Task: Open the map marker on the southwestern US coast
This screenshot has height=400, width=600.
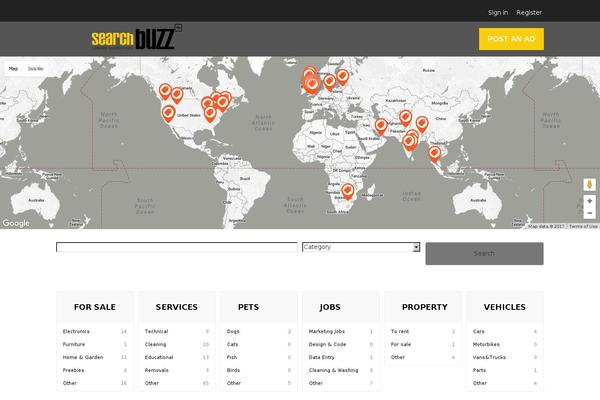Action: click(x=168, y=113)
